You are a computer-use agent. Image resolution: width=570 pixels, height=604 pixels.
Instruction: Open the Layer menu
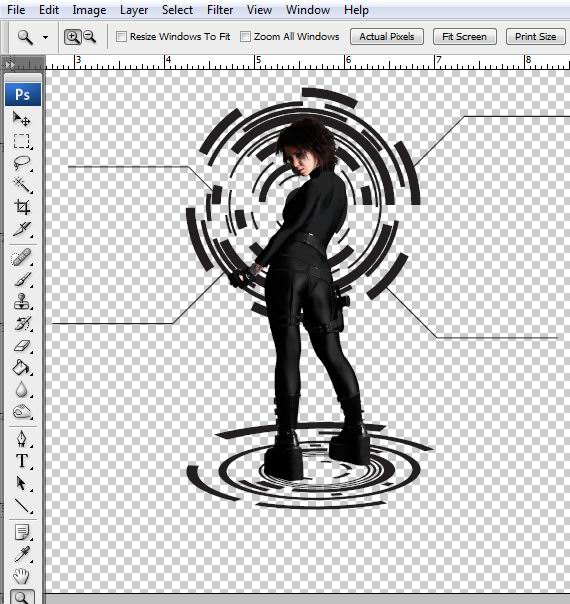tap(134, 10)
